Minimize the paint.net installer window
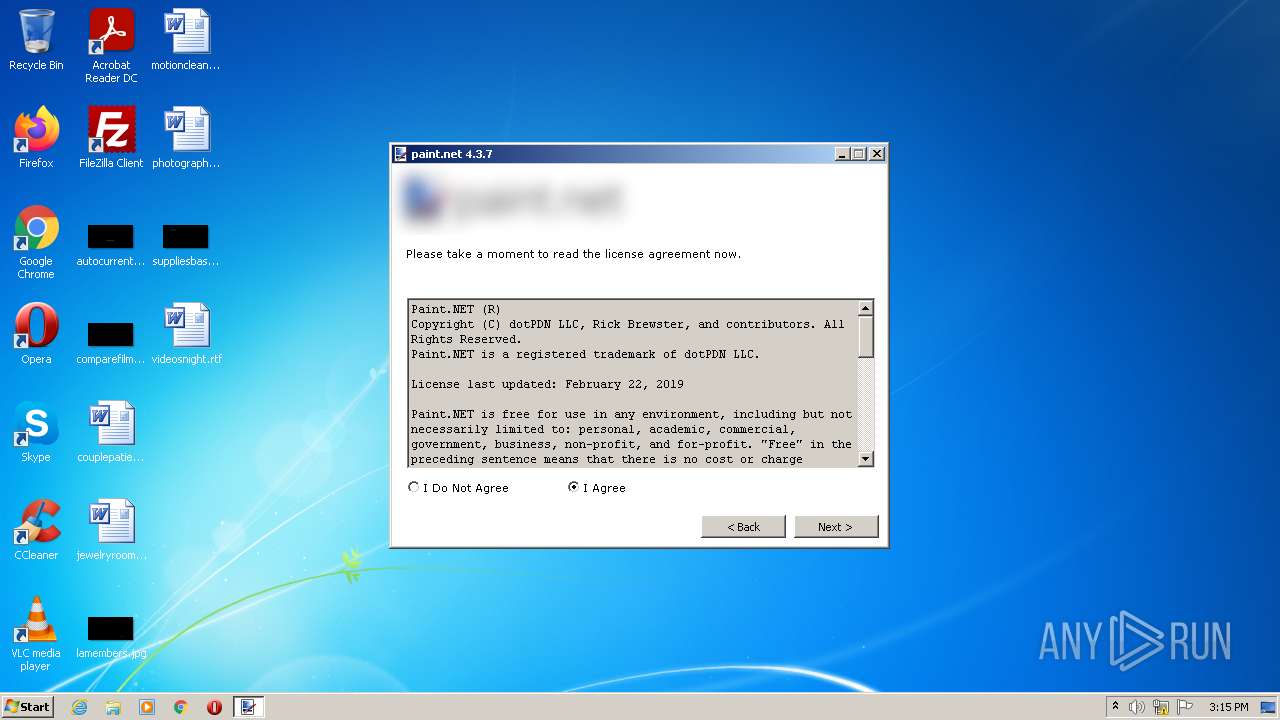Screen dimensions: 1280x720 click(x=842, y=154)
